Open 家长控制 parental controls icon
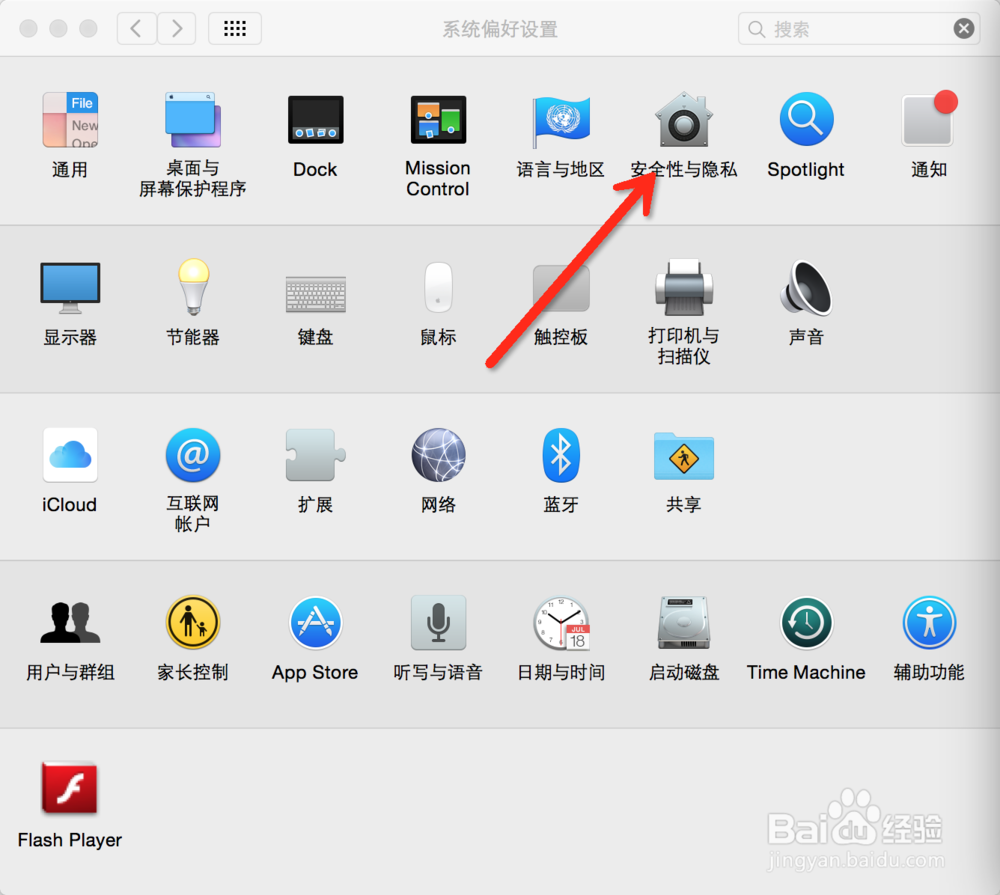This screenshot has height=895, width=1000. 193,622
